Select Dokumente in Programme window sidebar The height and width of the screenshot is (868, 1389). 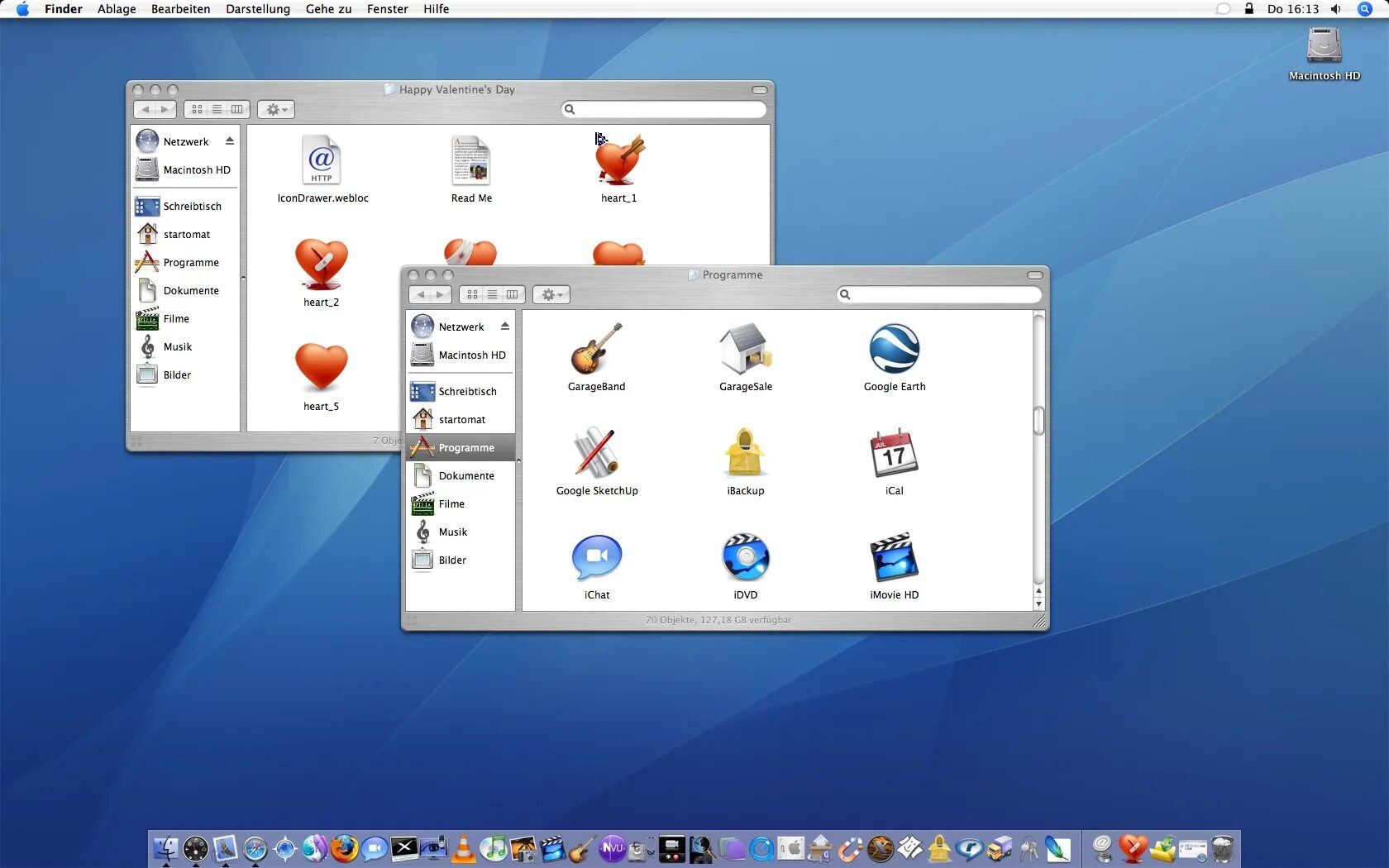pos(460,475)
